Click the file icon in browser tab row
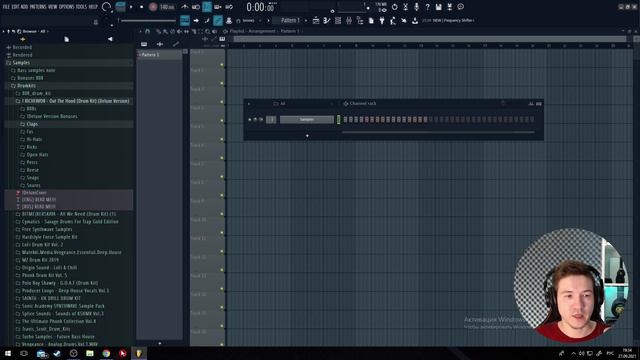This screenshot has height=360, width=640. [66, 39]
